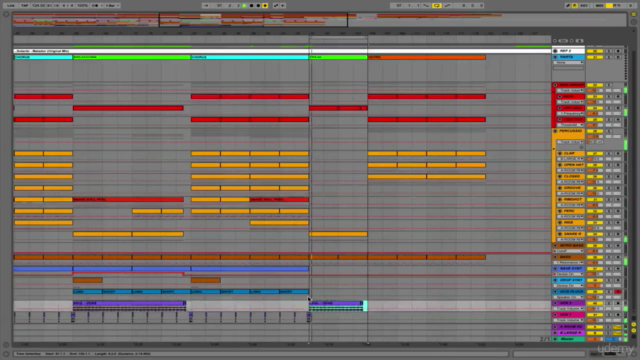Toggle Follow playback button left of position
This screenshot has width=640, height=360.
point(206,6)
